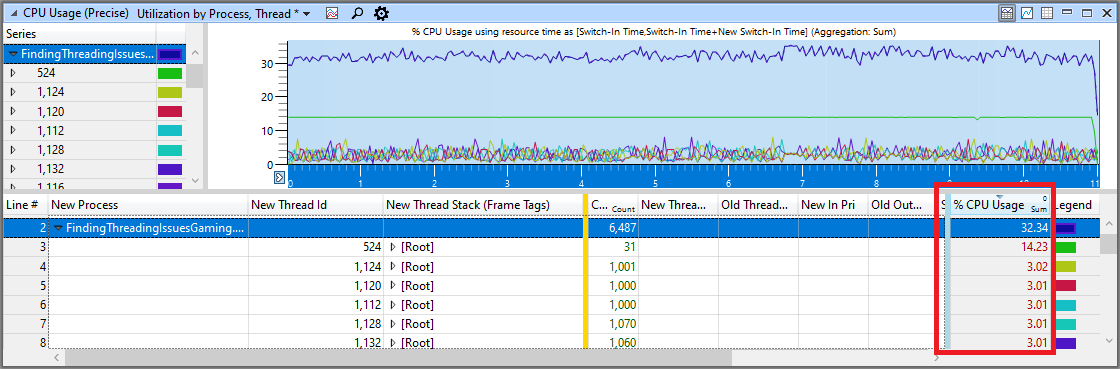Click the purple swatch beside series 1,132
1120x369 pixels.
click(170, 169)
